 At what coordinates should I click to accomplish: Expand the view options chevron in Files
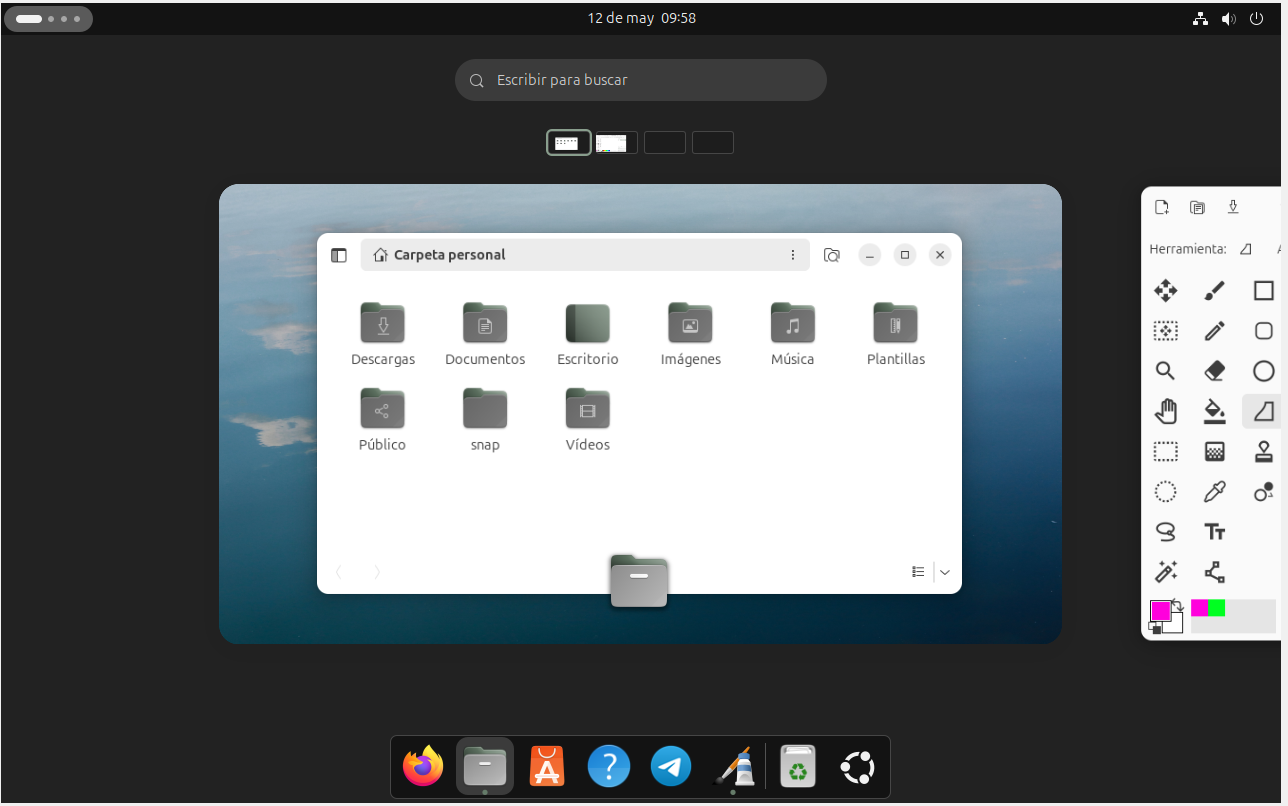point(945,572)
